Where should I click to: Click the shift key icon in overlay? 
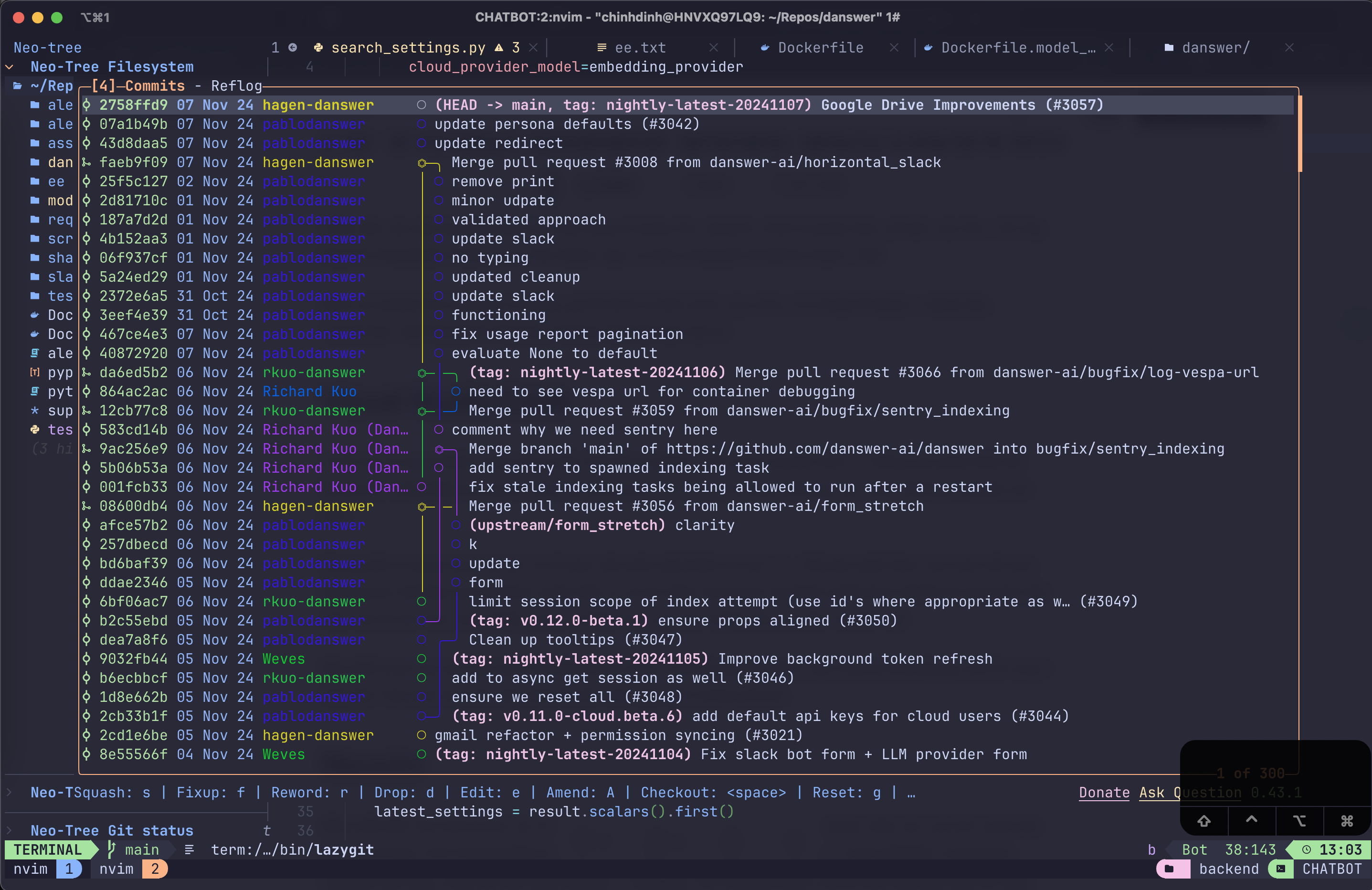coord(1203,821)
